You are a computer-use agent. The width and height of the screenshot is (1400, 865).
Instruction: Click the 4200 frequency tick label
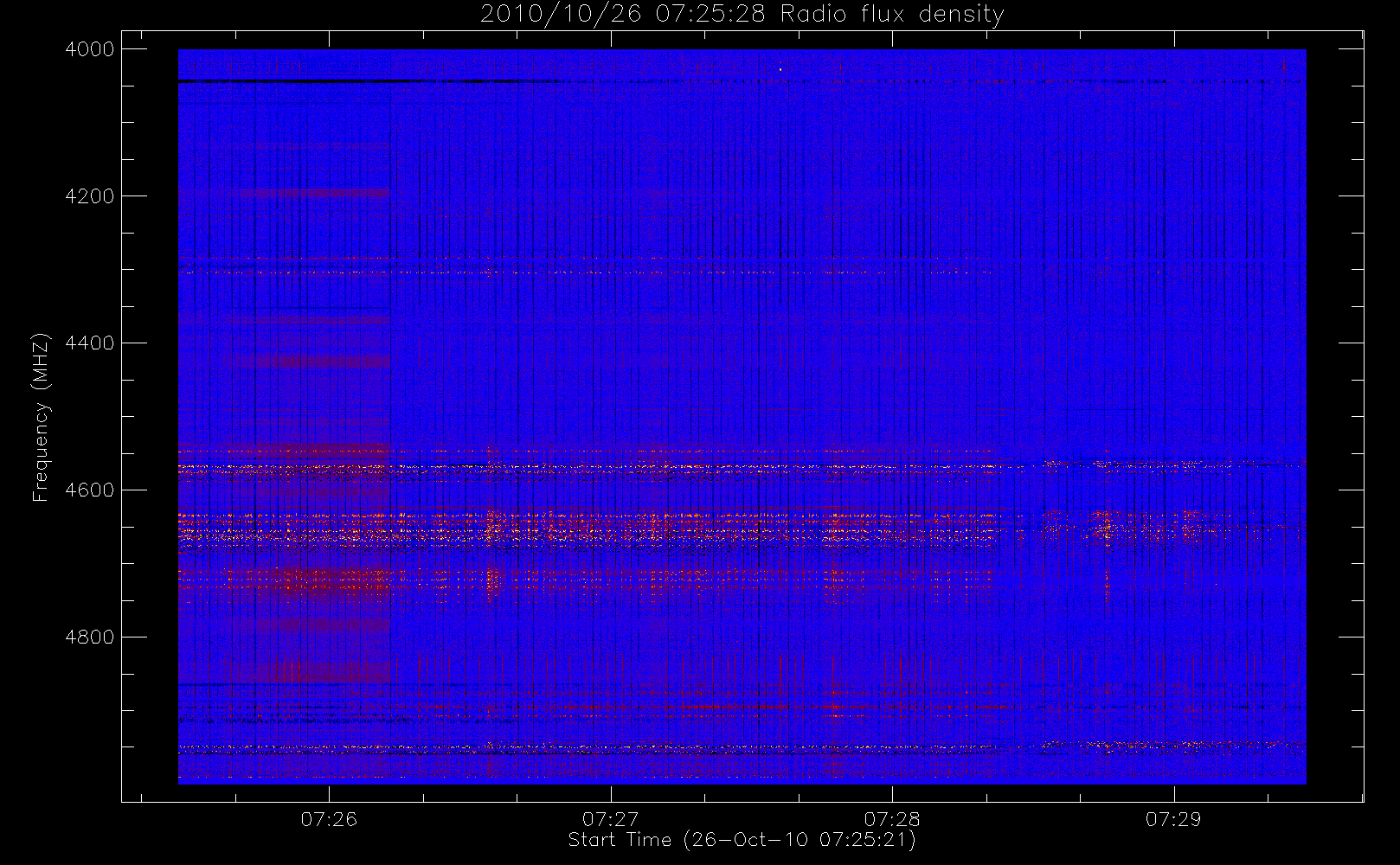click(90, 196)
